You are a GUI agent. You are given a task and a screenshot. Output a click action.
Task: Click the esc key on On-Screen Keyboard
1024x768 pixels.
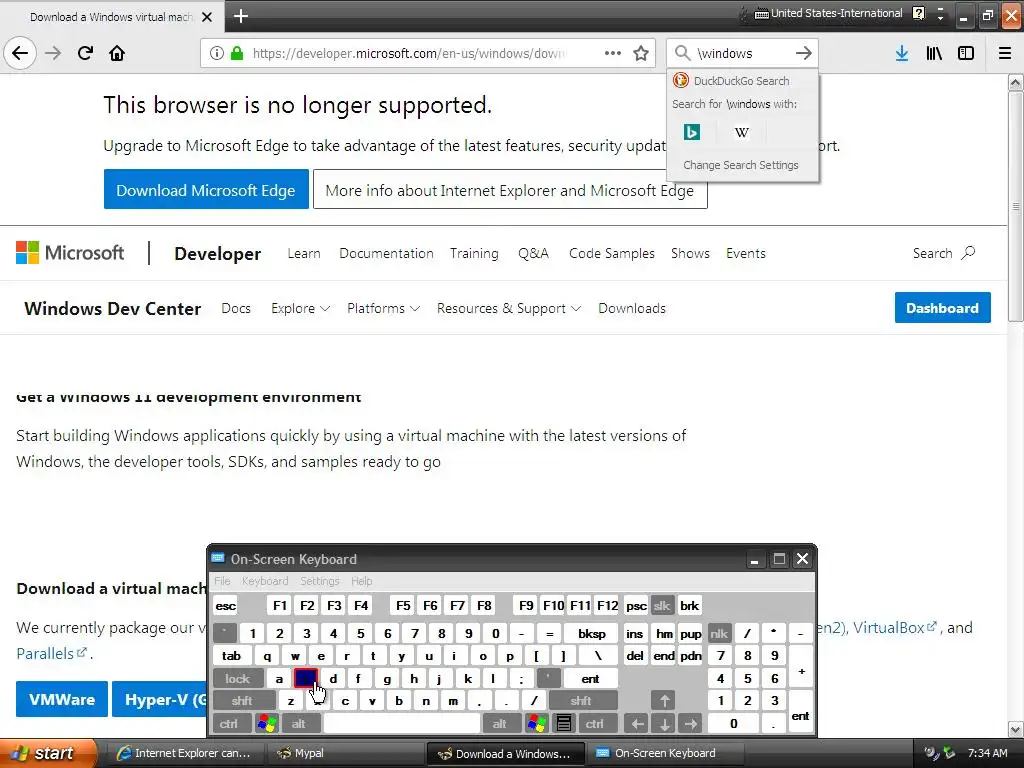(x=225, y=605)
